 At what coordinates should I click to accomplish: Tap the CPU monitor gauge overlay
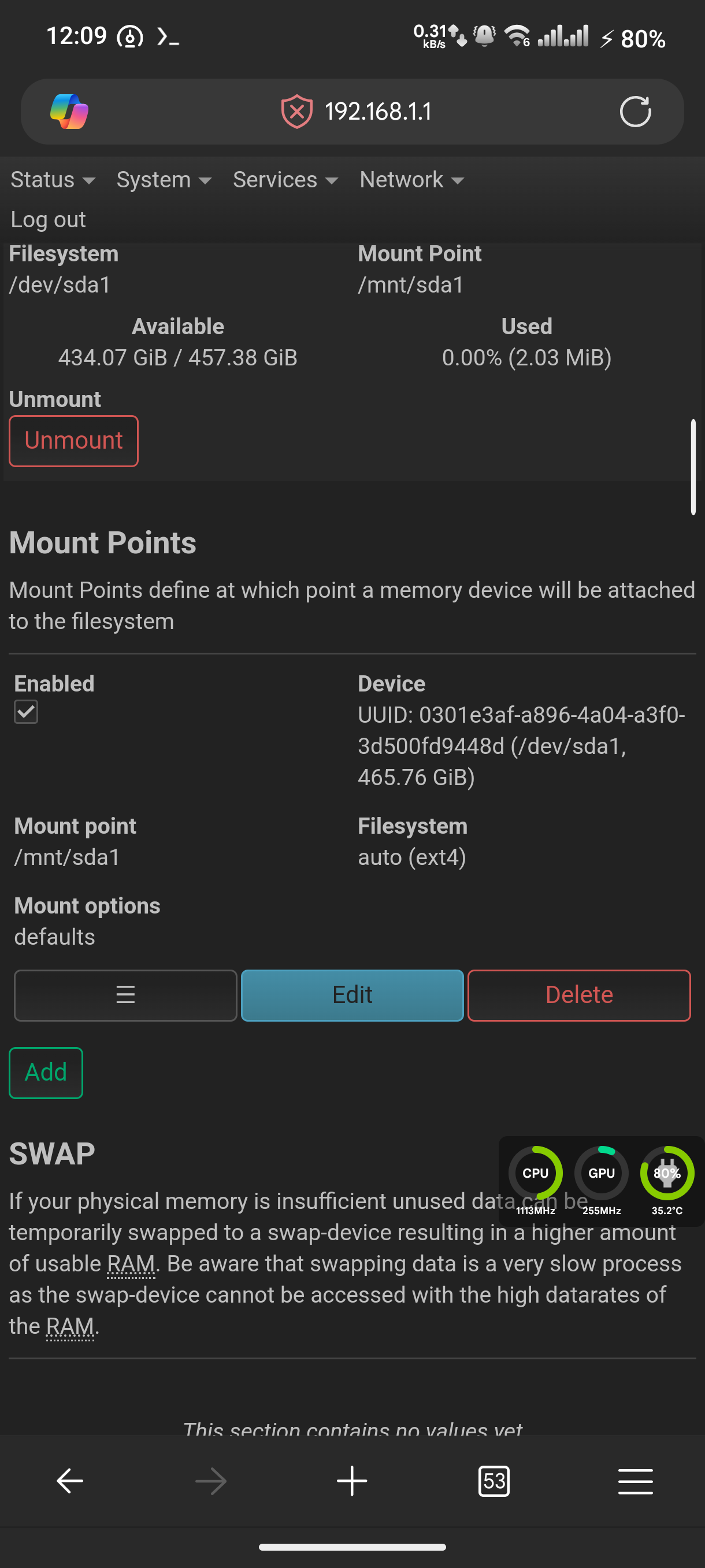(x=535, y=1179)
